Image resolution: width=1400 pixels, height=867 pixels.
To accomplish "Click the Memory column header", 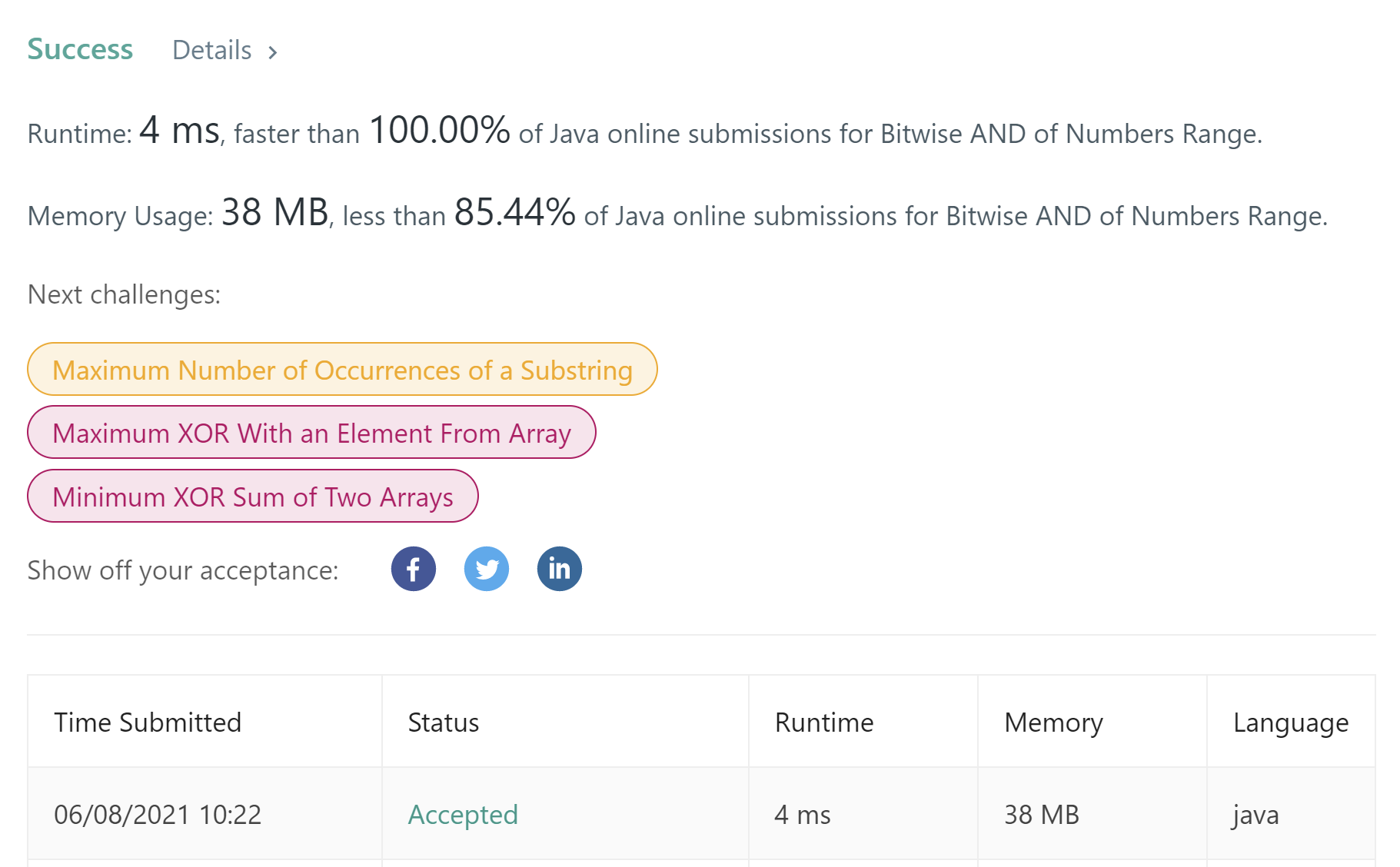I will coord(1053,722).
